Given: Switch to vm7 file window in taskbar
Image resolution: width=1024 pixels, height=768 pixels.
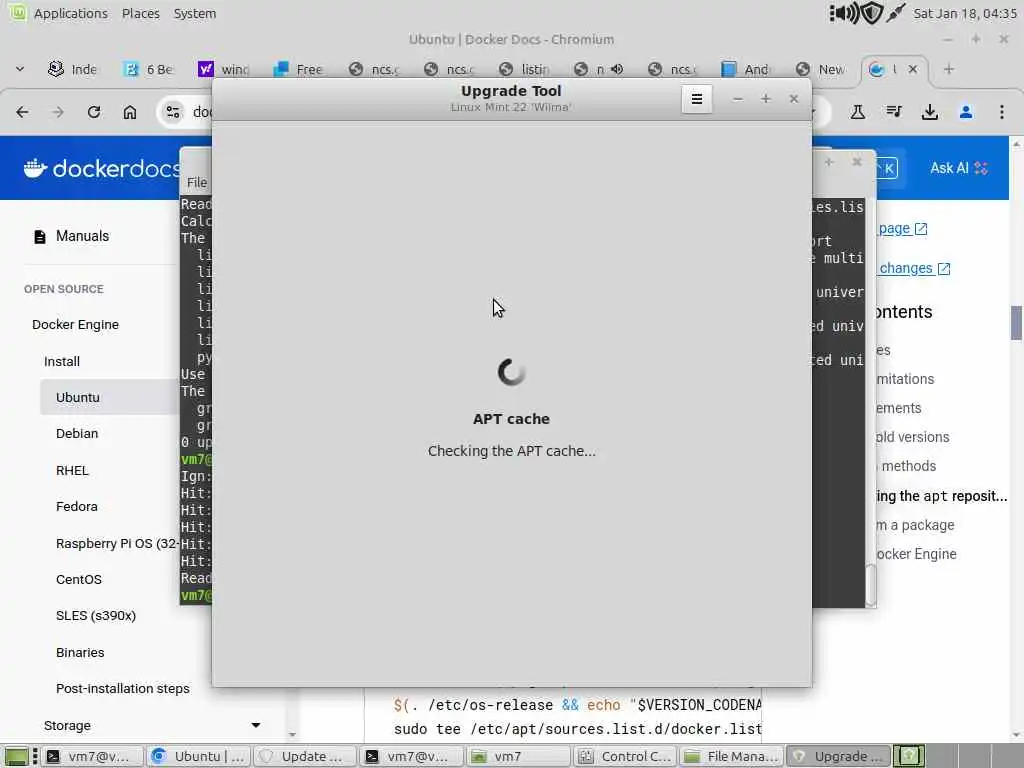Looking at the screenshot, I should [518, 756].
